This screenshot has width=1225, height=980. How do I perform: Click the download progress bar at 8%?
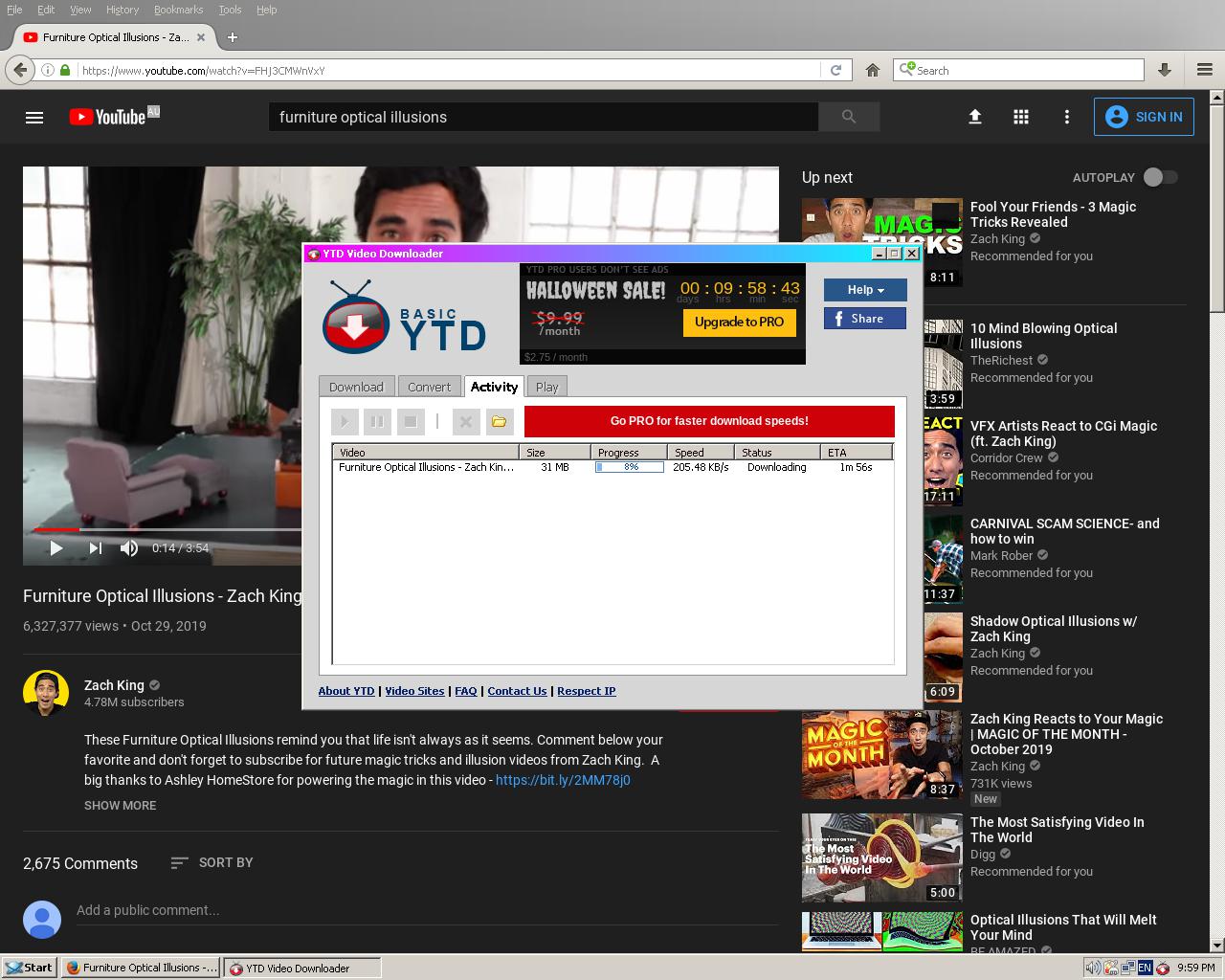pos(630,467)
